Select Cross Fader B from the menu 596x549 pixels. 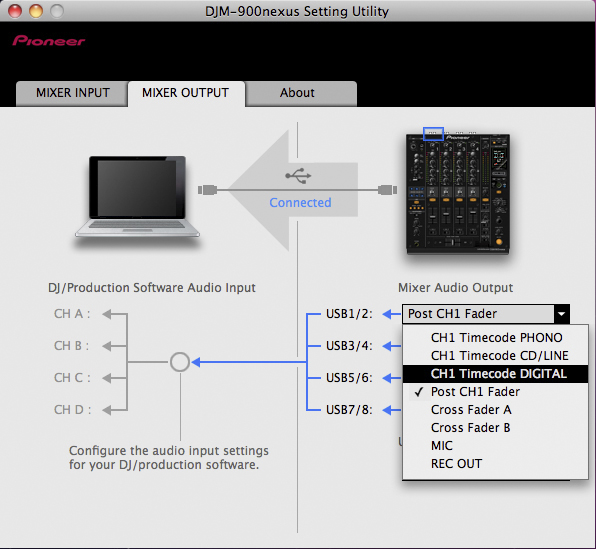coord(495,428)
